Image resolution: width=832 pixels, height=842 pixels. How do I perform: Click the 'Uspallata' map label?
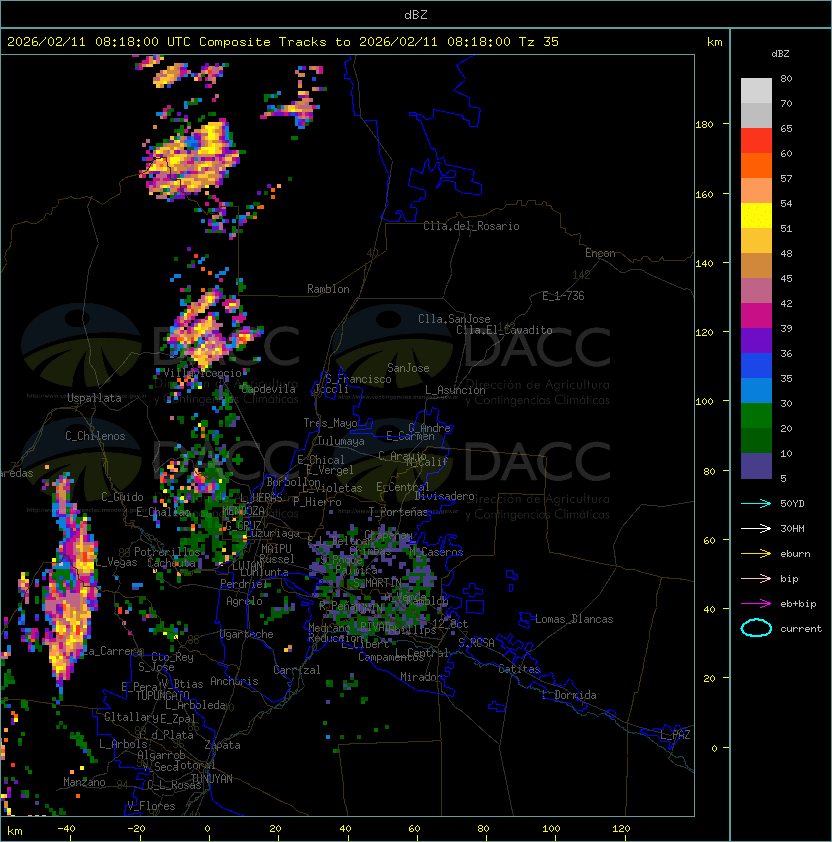[94, 398]
